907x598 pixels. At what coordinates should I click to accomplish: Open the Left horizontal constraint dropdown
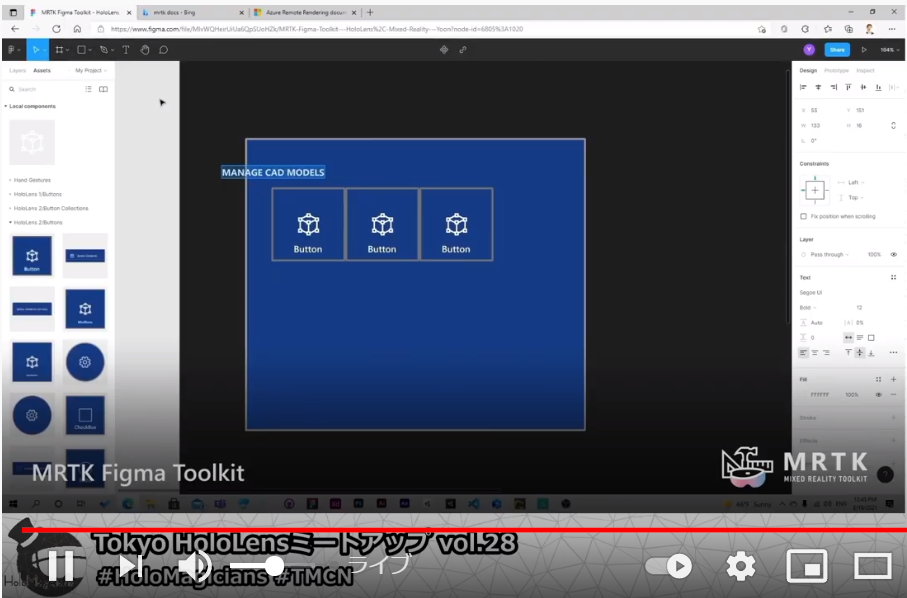pos(856,182)
